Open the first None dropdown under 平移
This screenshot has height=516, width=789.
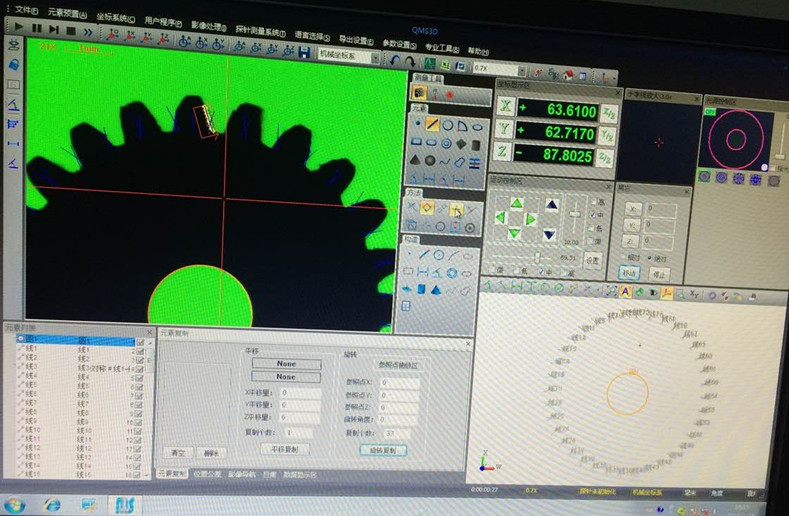pos(286,364)
